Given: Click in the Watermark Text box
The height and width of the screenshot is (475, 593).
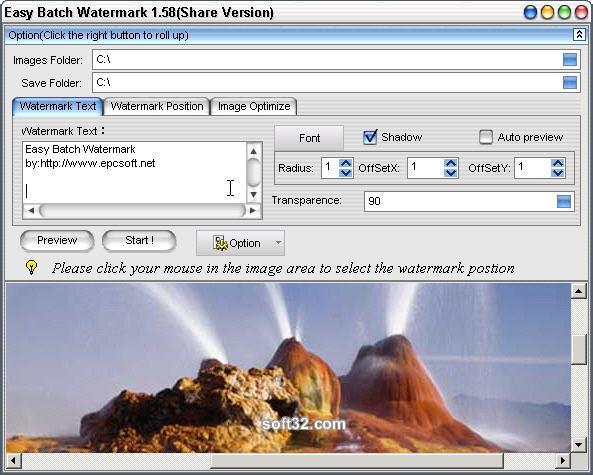Looking at the screenshot, I should pos(134,172).
